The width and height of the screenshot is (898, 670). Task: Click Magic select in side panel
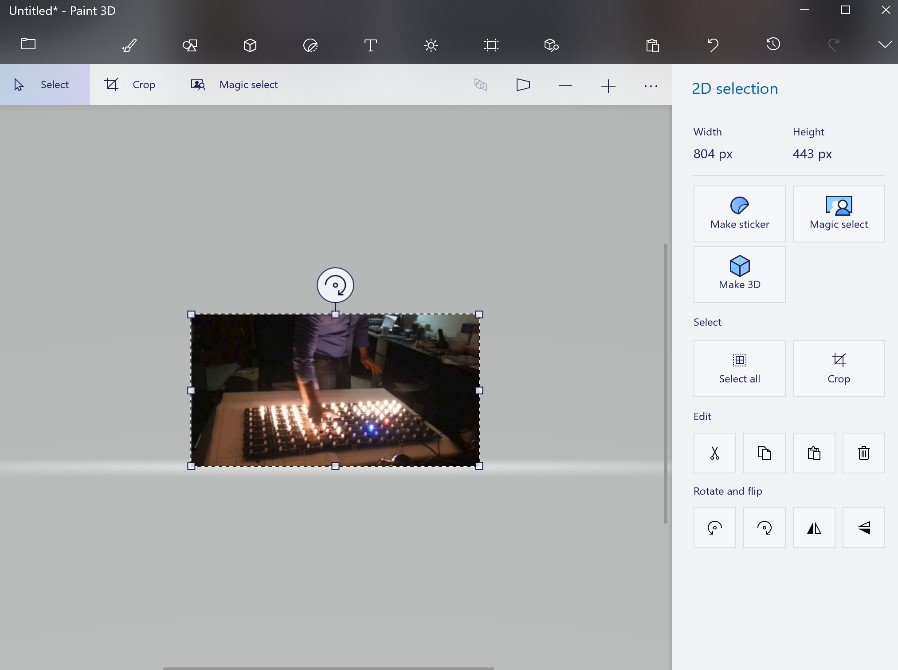(x=838, y=214)
